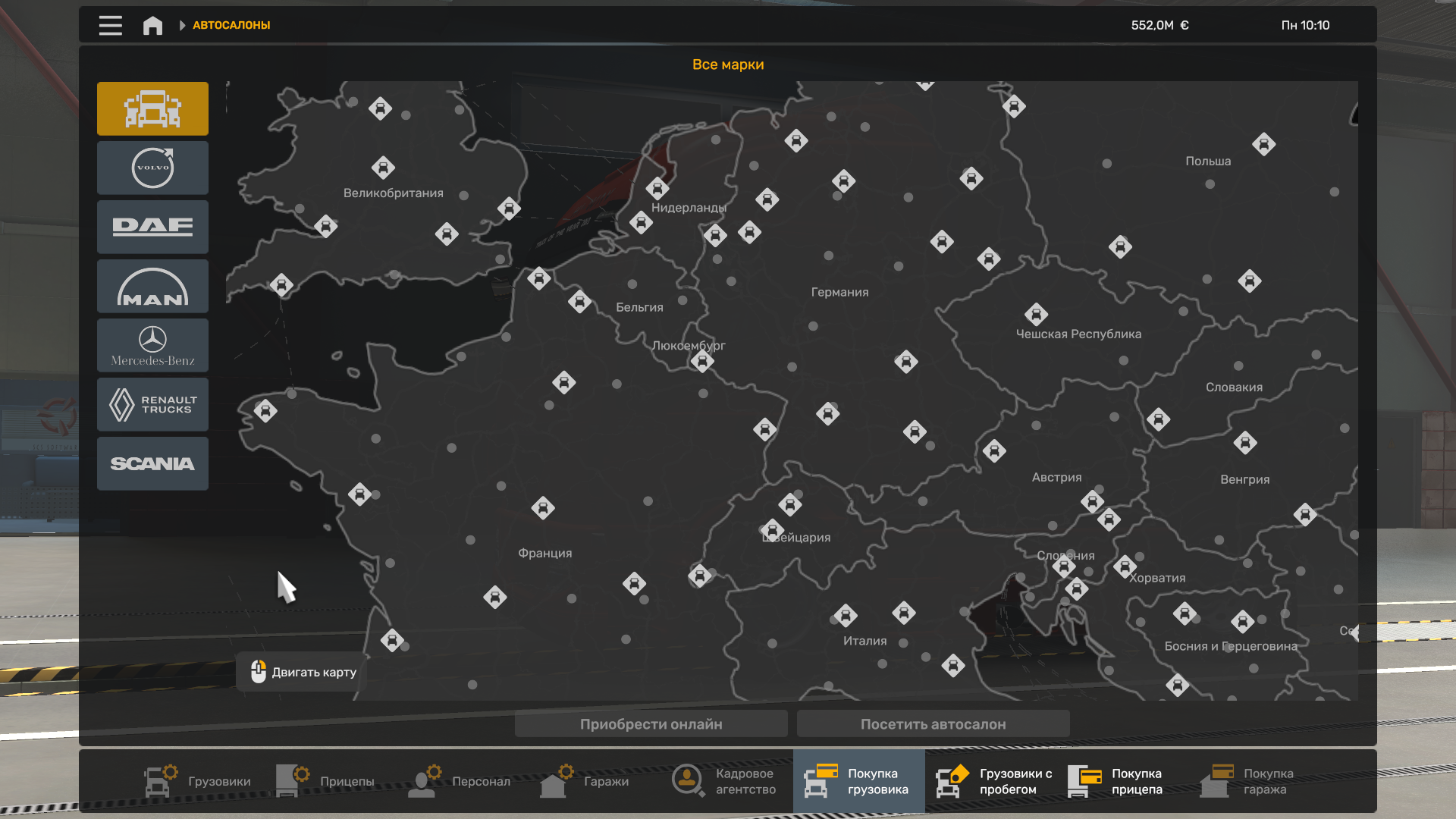Image resolution: width=1456 pixels, height=819 pixels.
Task: Filter dealers by MAN brand
Action: 152,286
